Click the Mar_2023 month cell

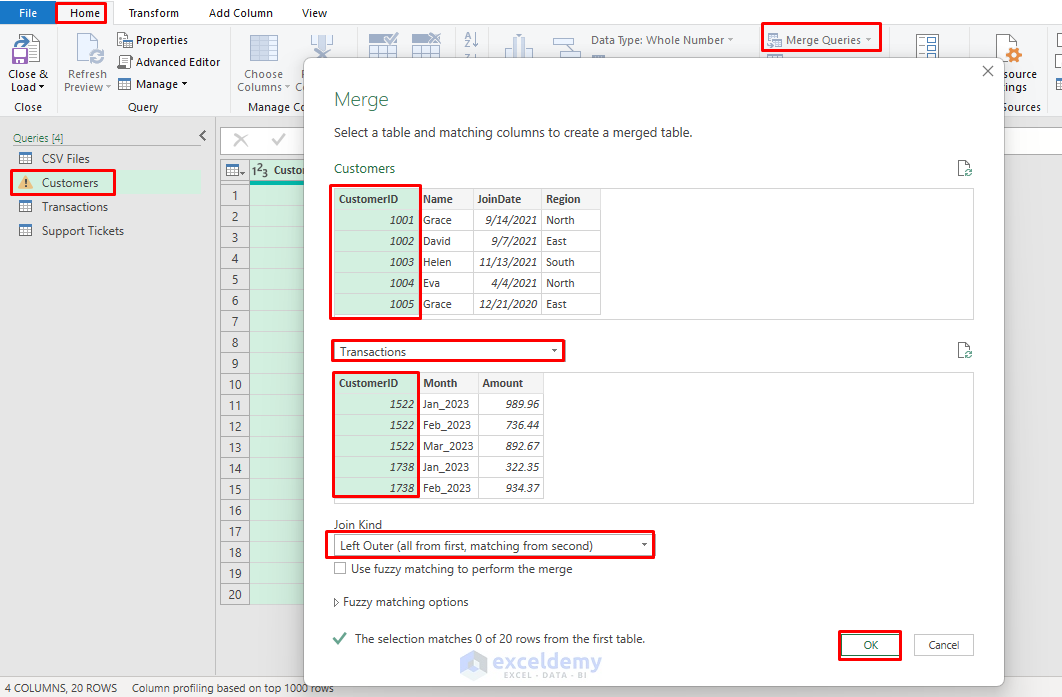(448, 446)
